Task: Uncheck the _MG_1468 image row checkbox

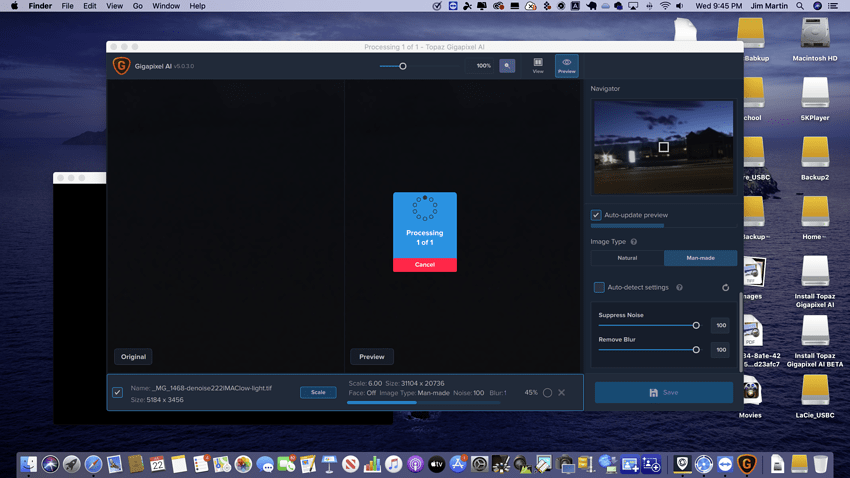Action: [x=118, y=392]
